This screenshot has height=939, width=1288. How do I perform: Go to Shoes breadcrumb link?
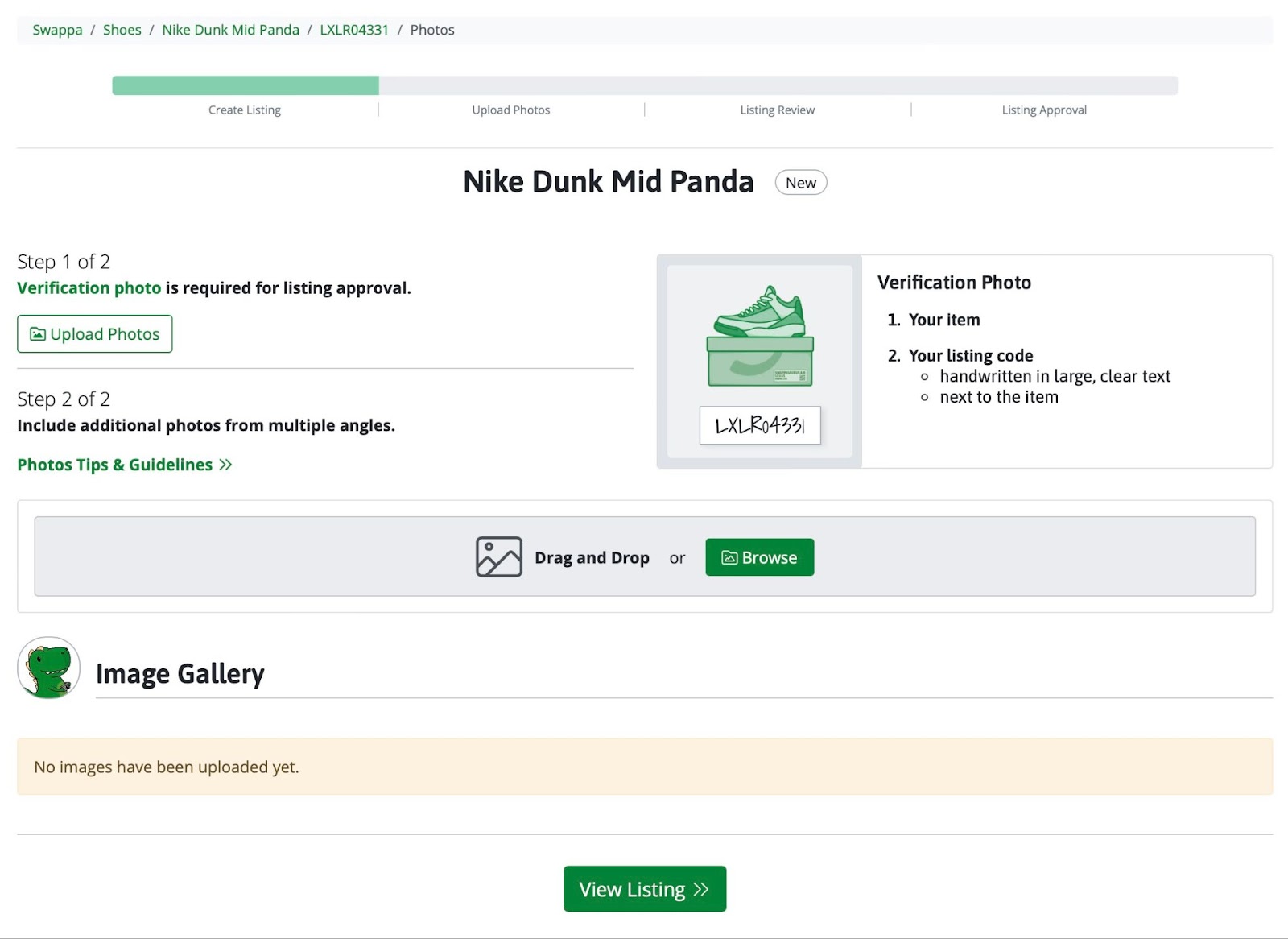122,30
